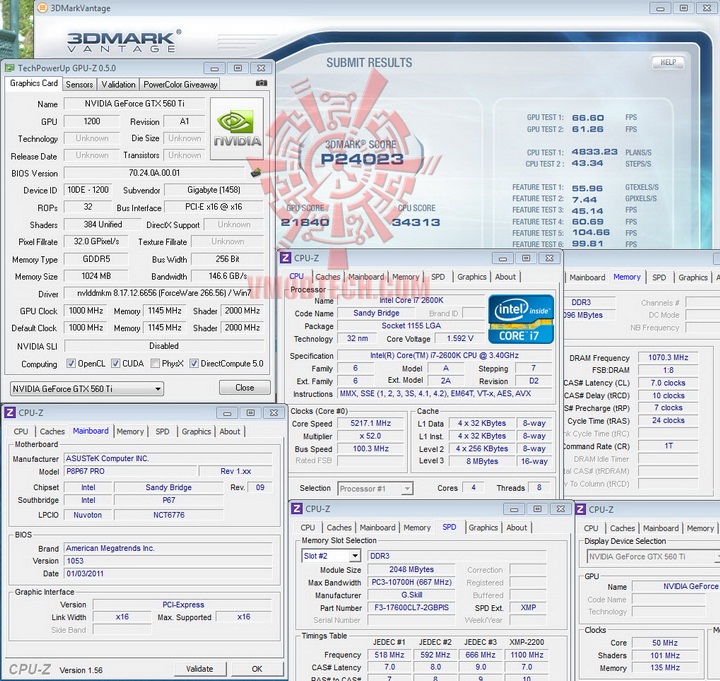
Task: Click the CPU-Z SPD window's Z icon
Action: (x=297, y=508)
